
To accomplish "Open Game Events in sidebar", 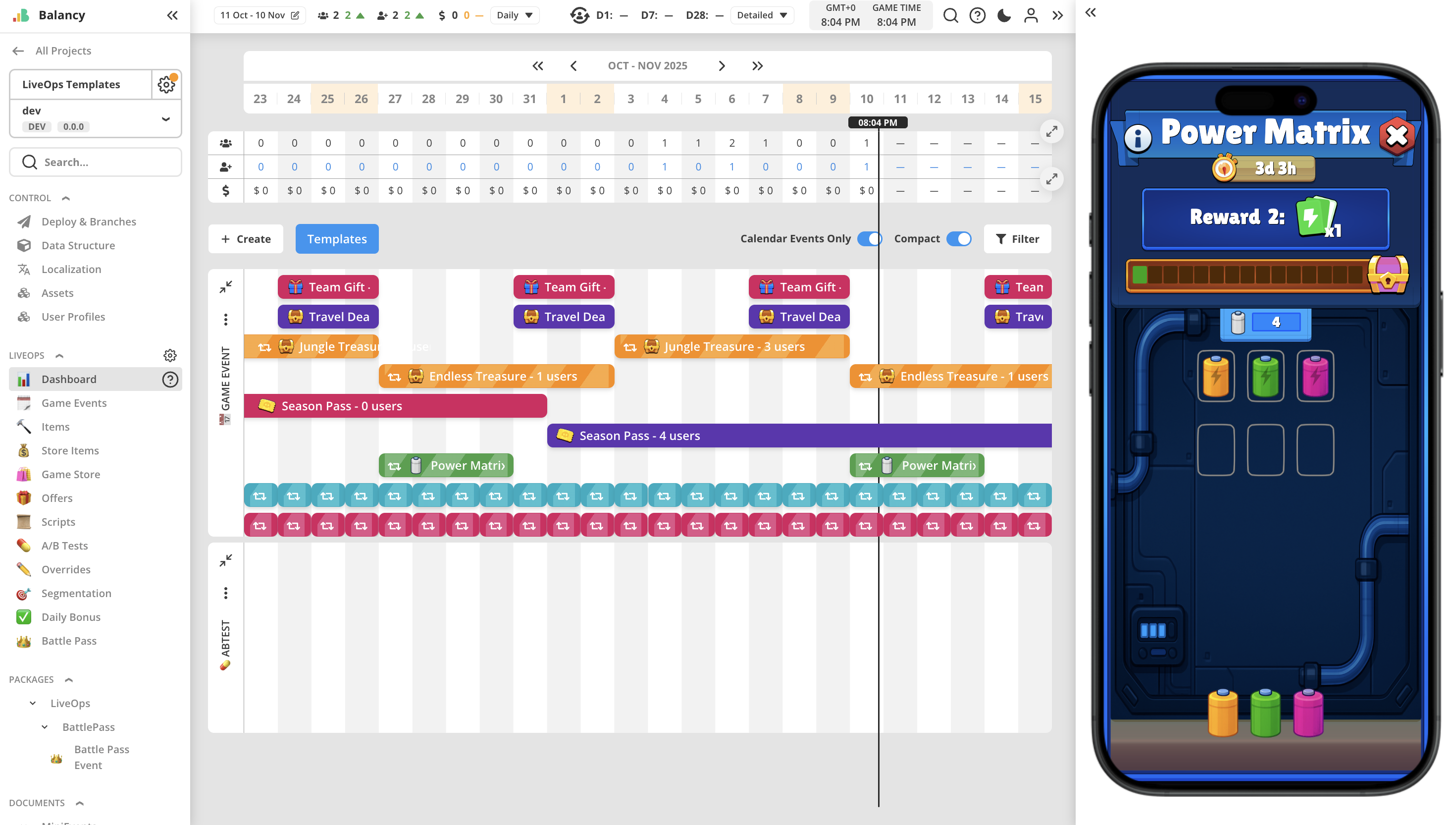I will coord(74,403).
